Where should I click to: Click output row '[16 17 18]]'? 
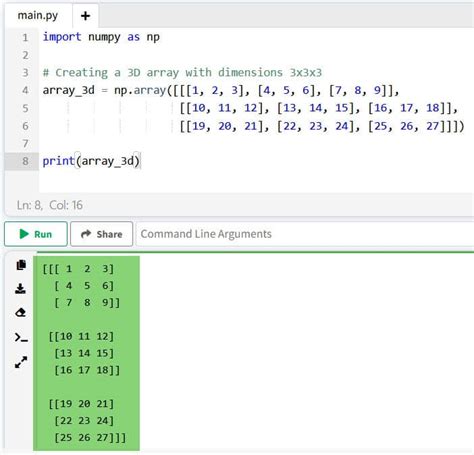[x=87, y=370]
